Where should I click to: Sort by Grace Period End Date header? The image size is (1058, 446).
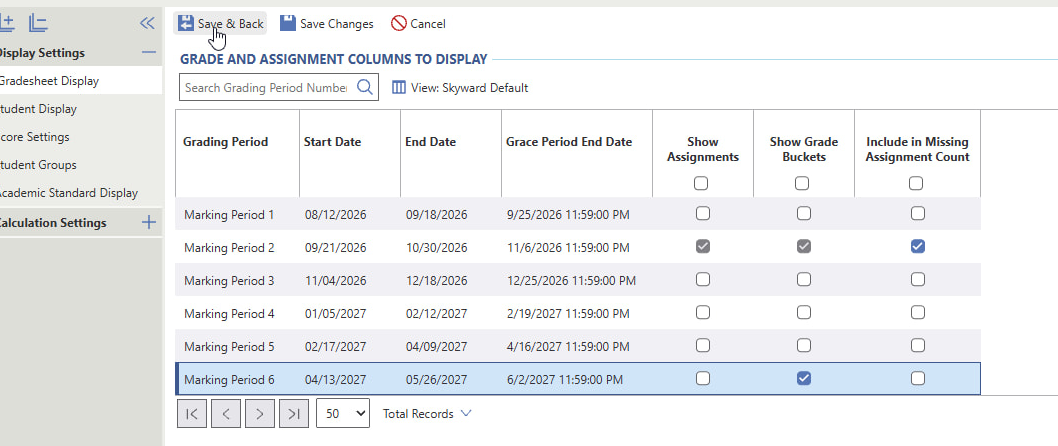569,142
